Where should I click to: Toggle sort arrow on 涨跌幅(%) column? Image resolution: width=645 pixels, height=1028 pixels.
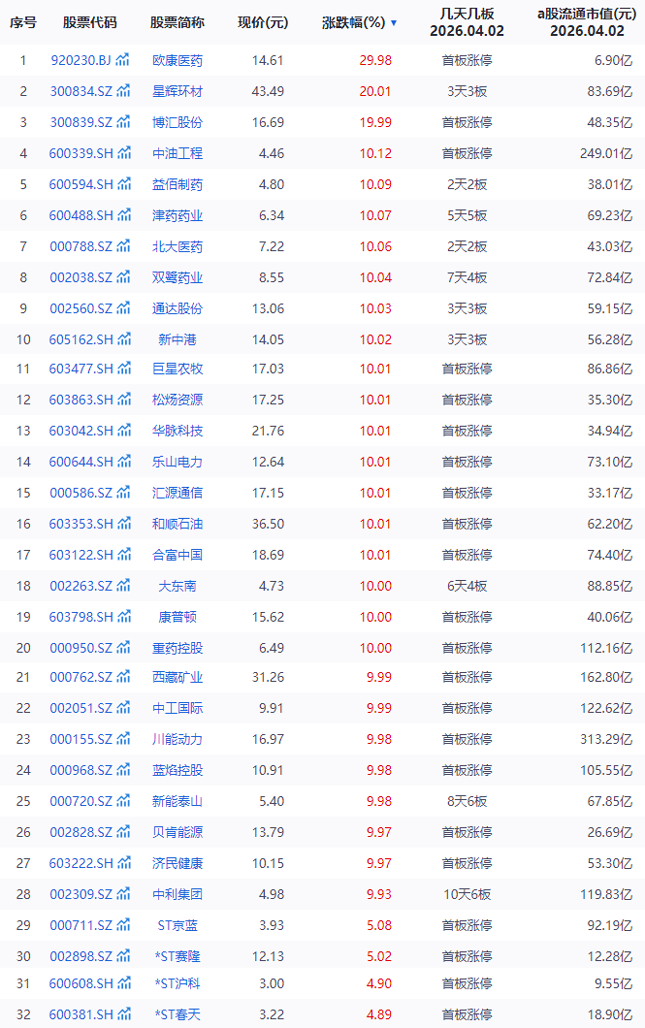[394, 22]
